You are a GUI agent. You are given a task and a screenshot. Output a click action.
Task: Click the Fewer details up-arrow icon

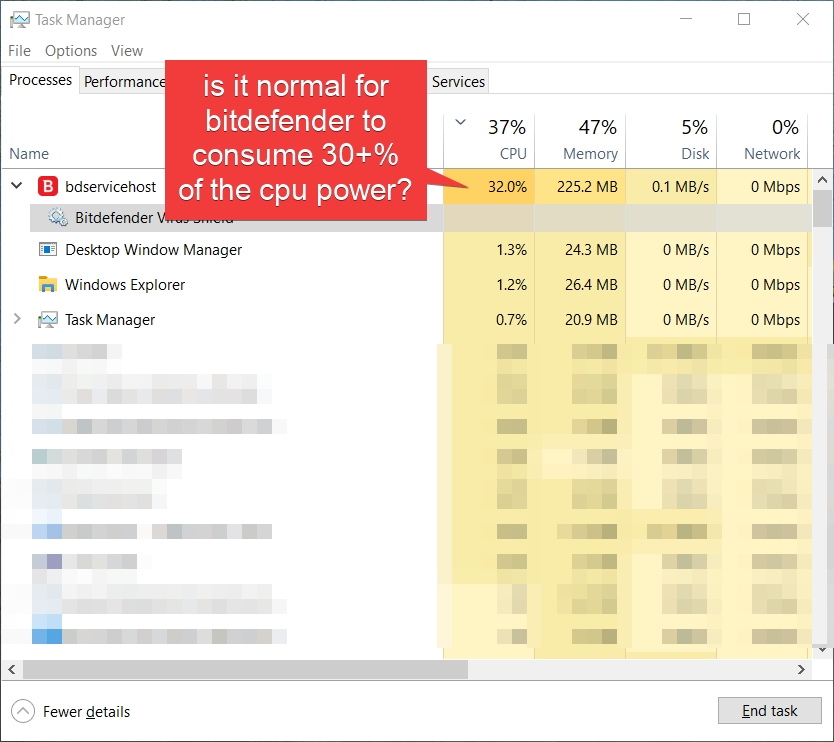point(22,711)
